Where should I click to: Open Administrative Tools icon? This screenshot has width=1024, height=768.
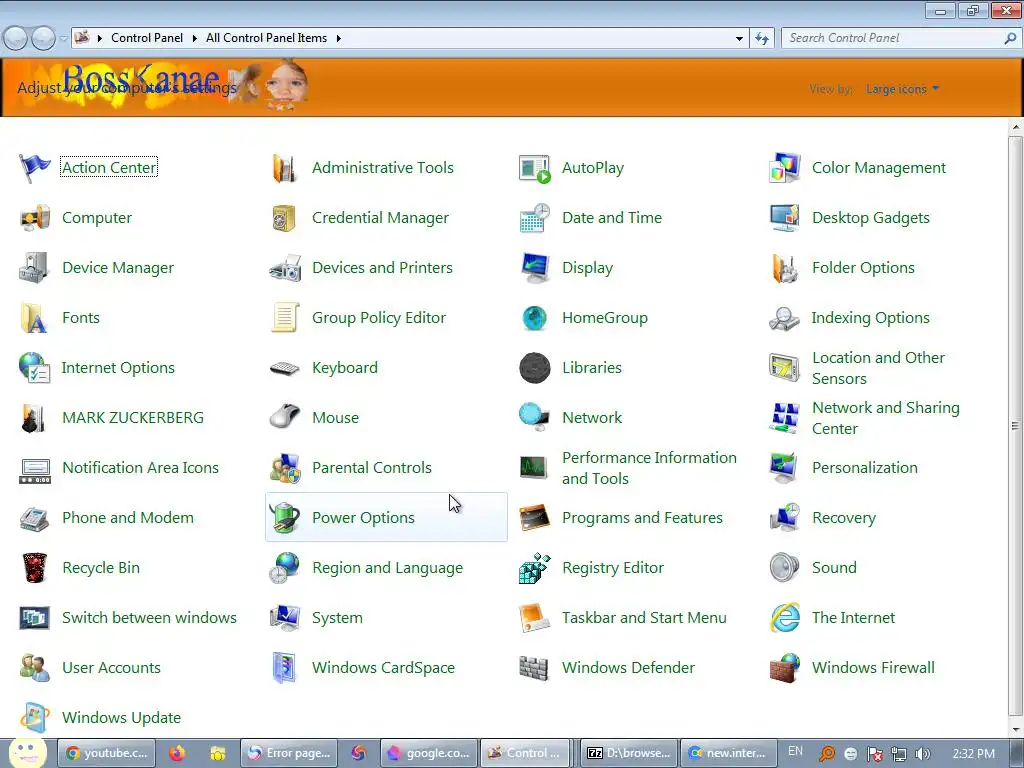pyautogui.click(x=285, y=168)
